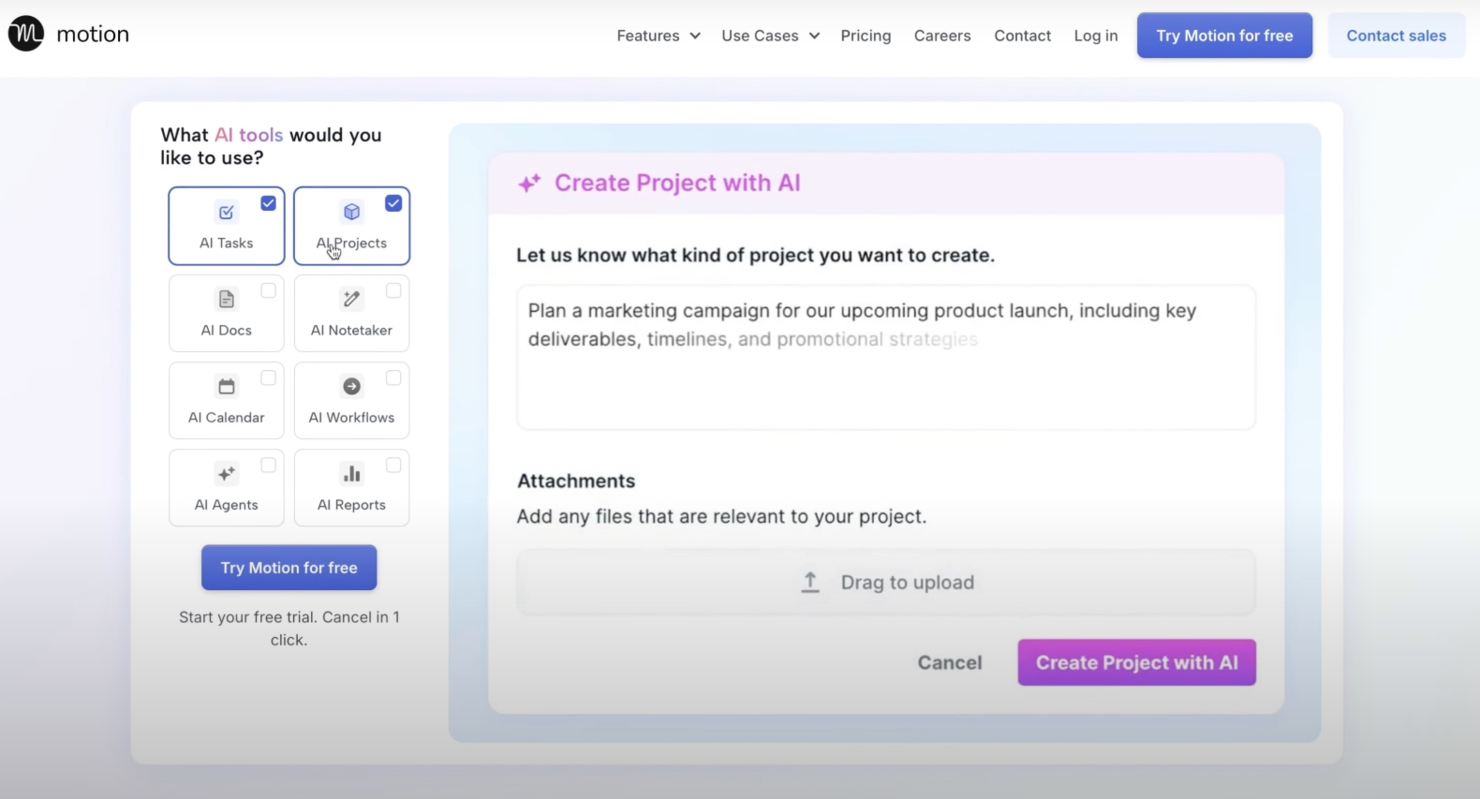This screenshot has height=799, width=1480.
Task: Click the Contact sales button
Action: (x=1396, y=35)
